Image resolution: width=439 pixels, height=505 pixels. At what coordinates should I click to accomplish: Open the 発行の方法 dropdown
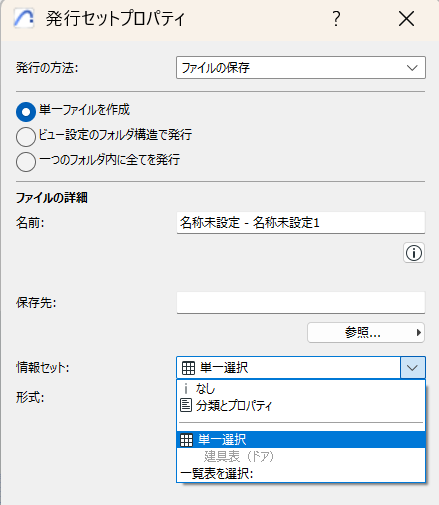[301, 68]
